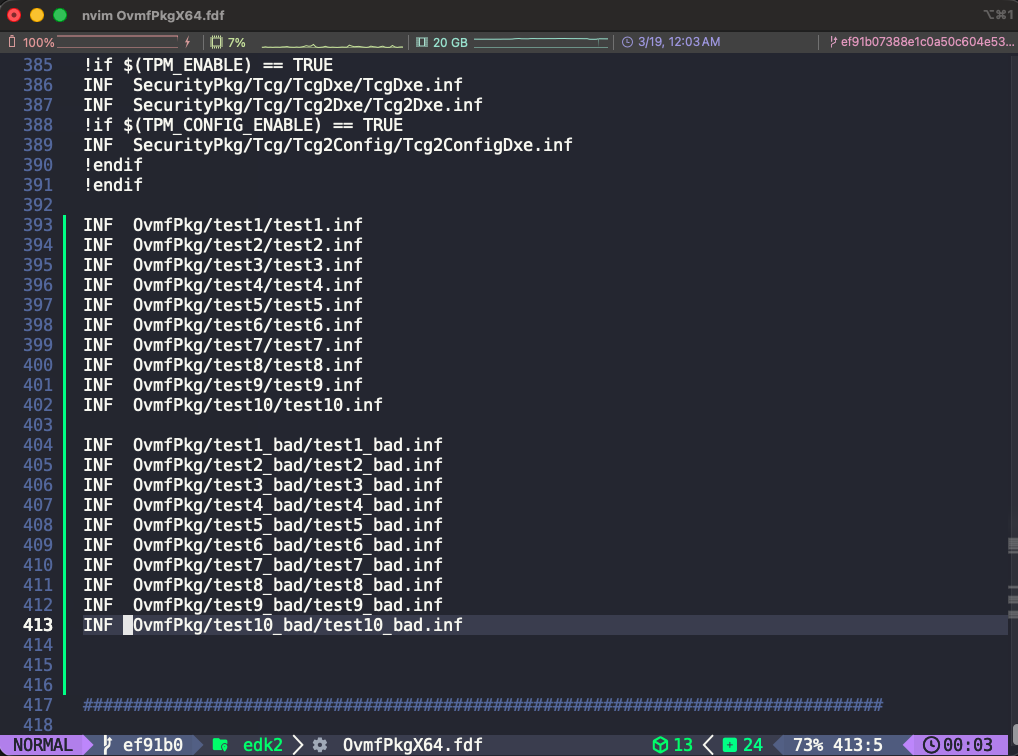Image resolution: width=1018 pixels, height=756 pixels.
Task: Click the NORMAL mode indicator
Action: 42,745
